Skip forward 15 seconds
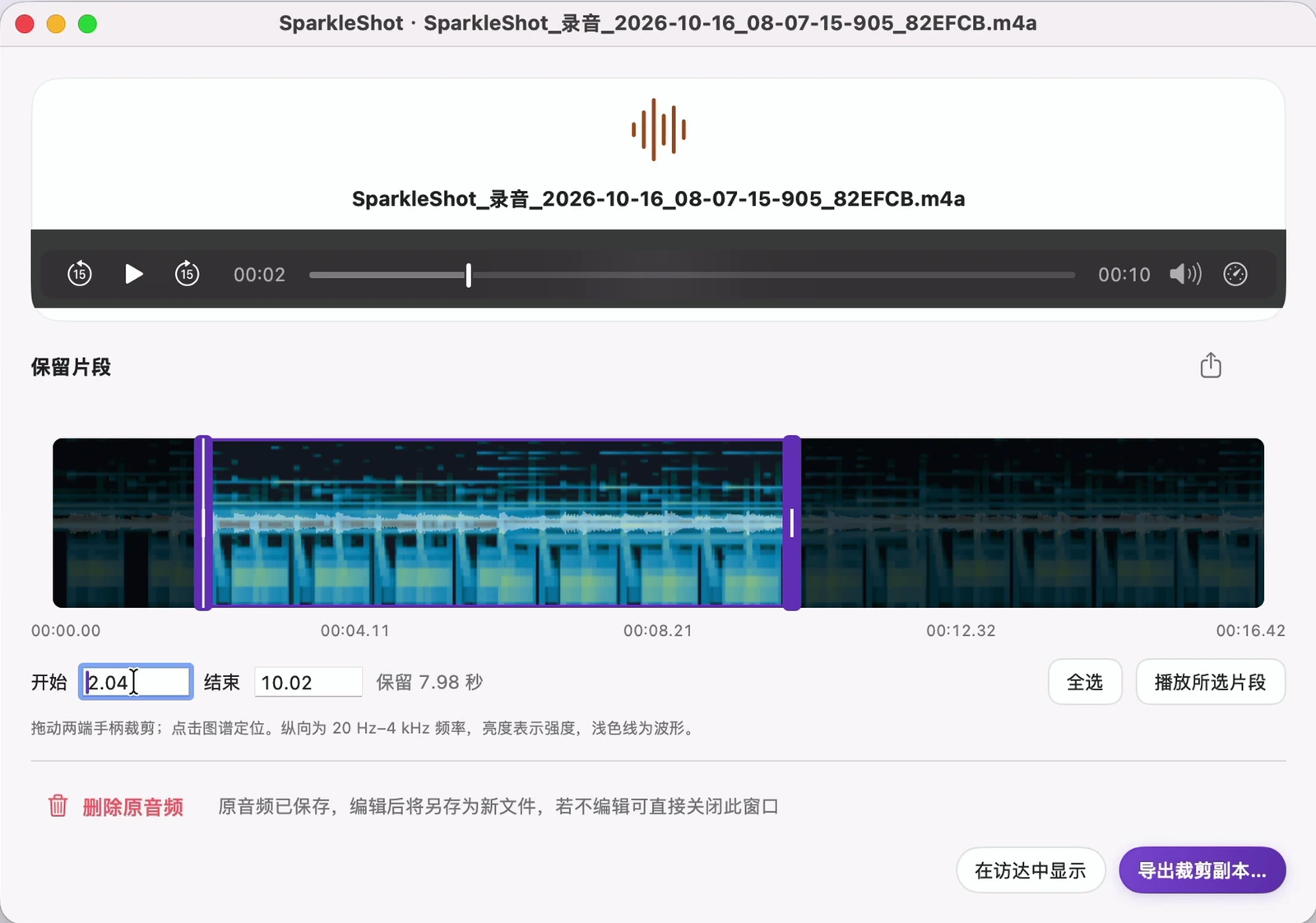1316x923 pixels. pos(187,274)
